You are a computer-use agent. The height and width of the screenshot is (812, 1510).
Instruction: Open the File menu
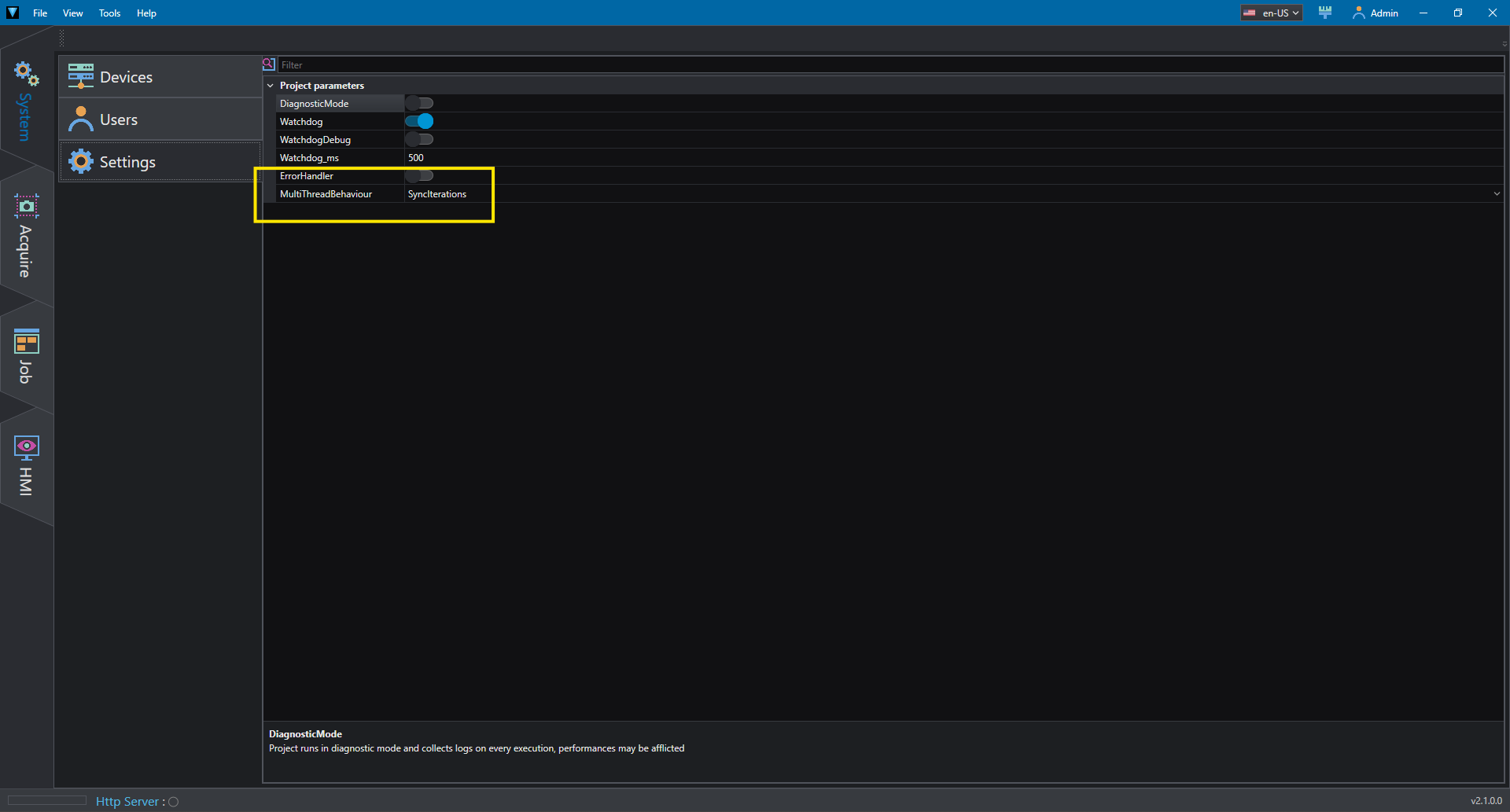click(40, 13)
